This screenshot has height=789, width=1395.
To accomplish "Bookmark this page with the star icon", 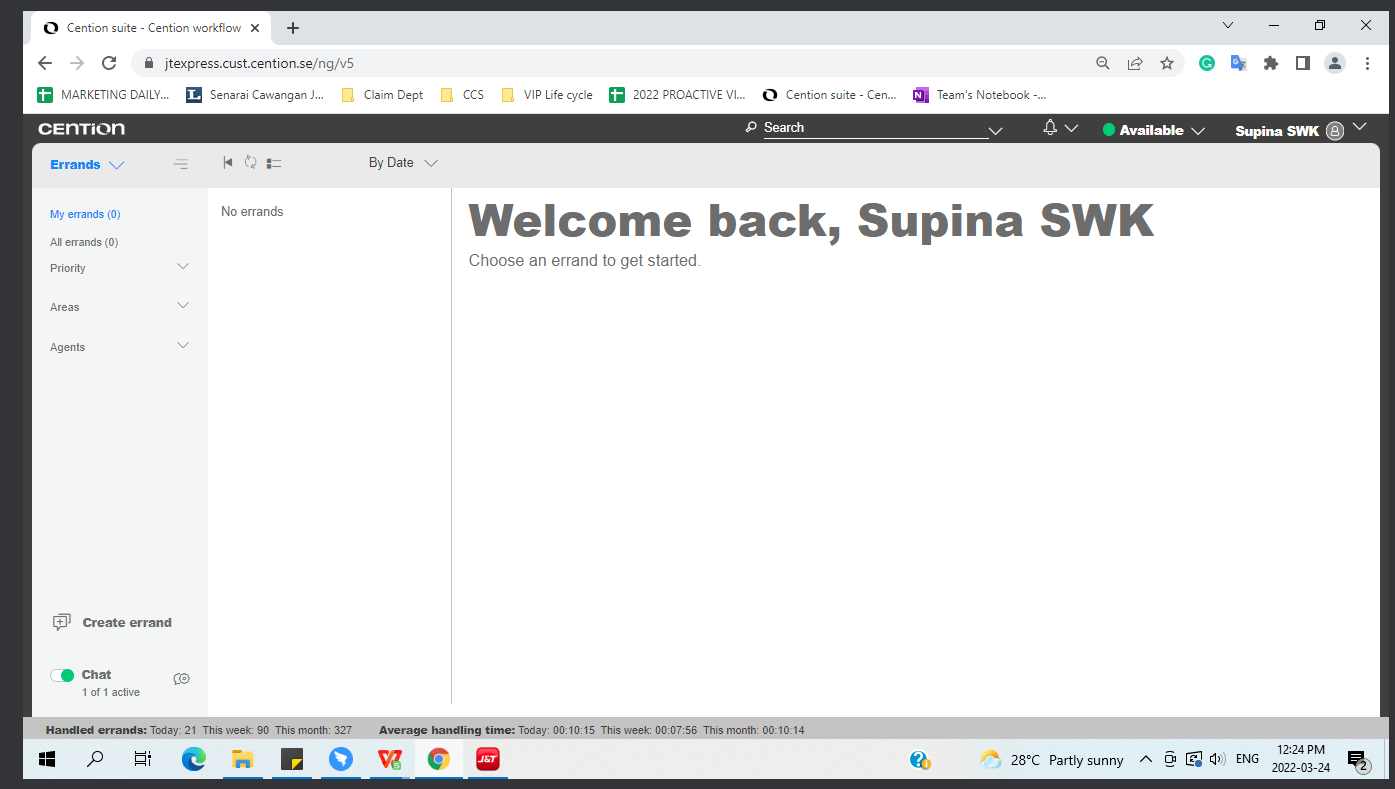I will coord(1167,63).
